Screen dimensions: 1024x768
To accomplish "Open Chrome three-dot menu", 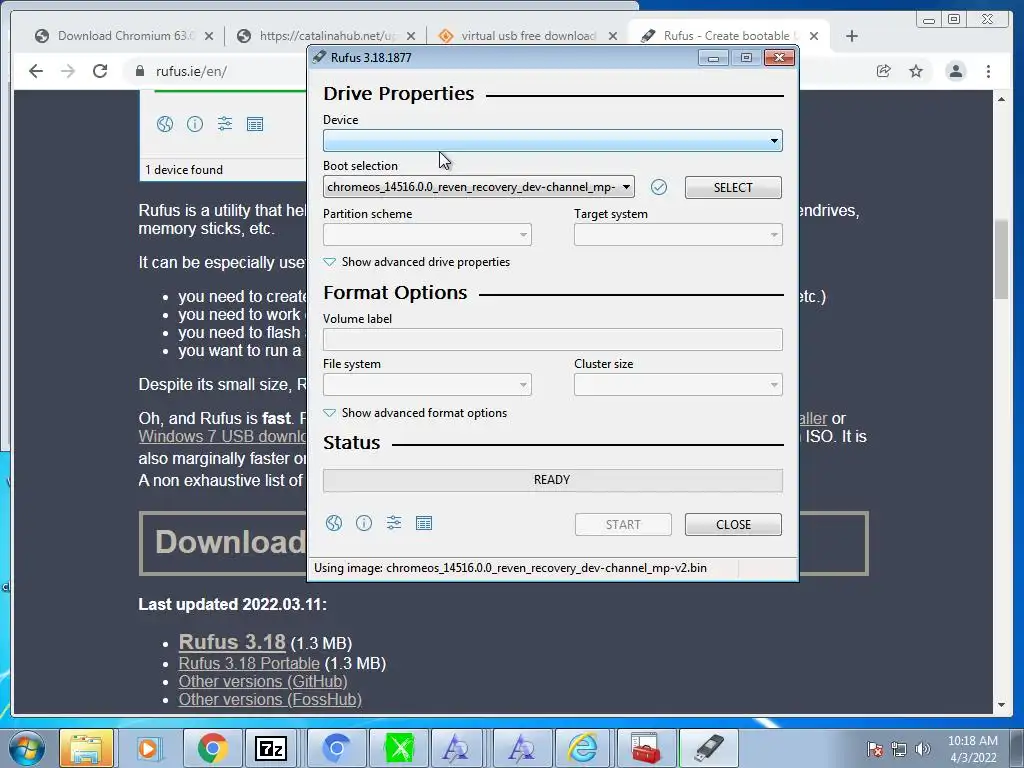I will [x=988, y=71].
